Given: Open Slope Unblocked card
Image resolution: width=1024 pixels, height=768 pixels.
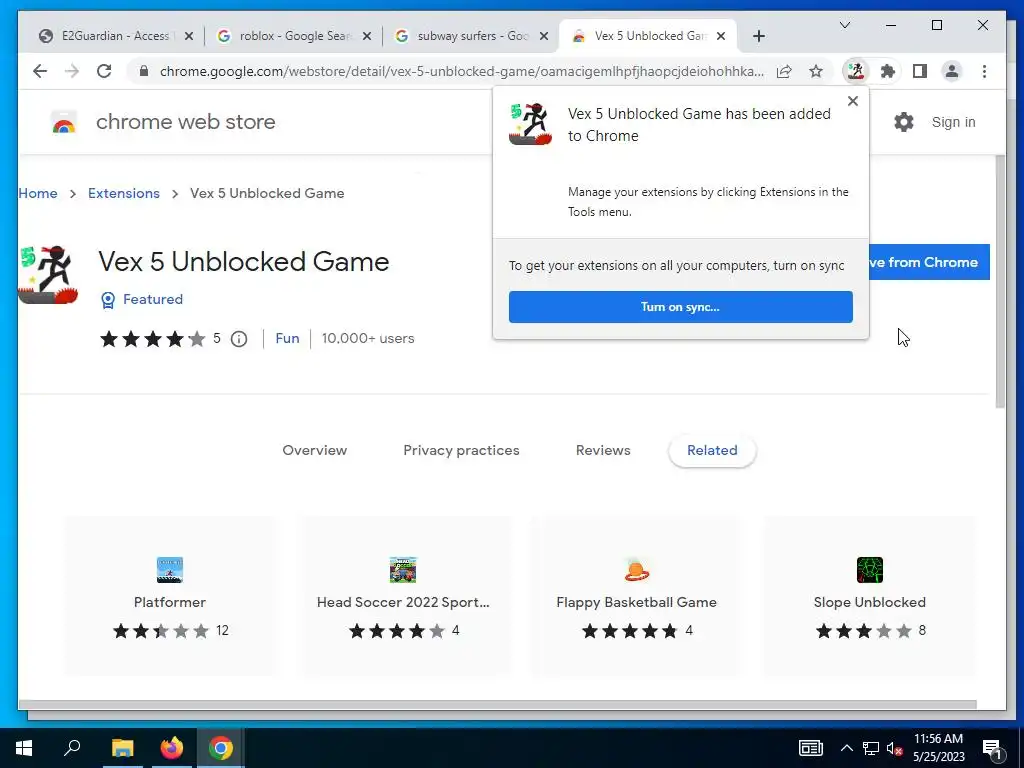Looking at the screenshot, I should [x=869, y=596].
